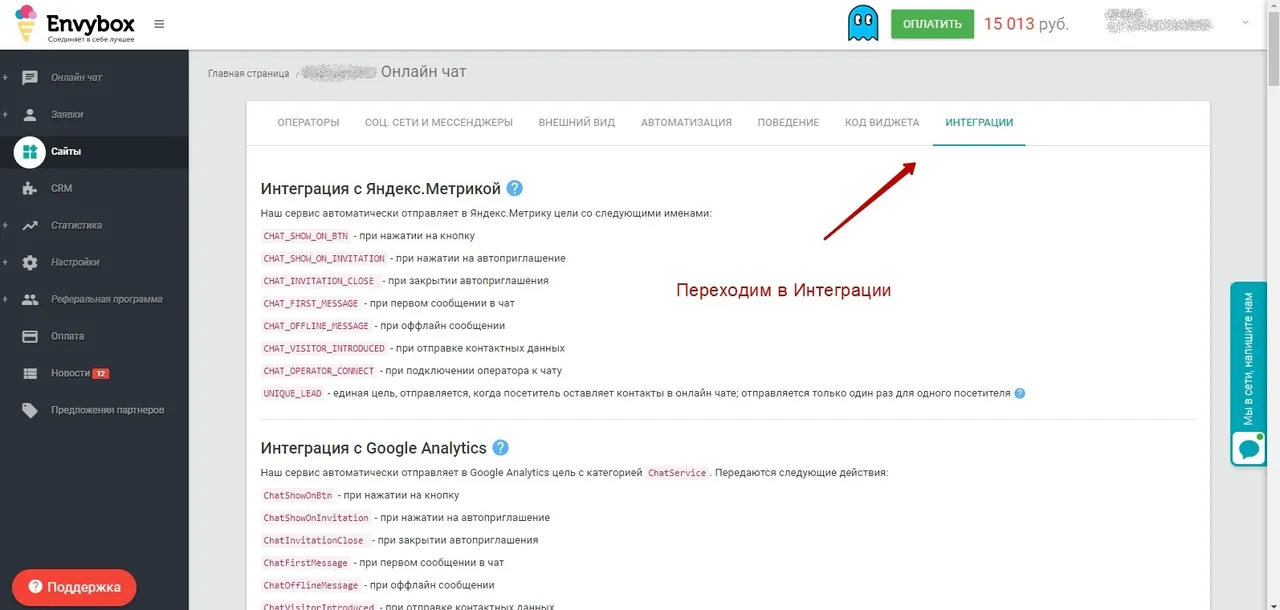Open the Новости list icon
This screenshot has height=610, width=1280.
[x=30, y=374]
